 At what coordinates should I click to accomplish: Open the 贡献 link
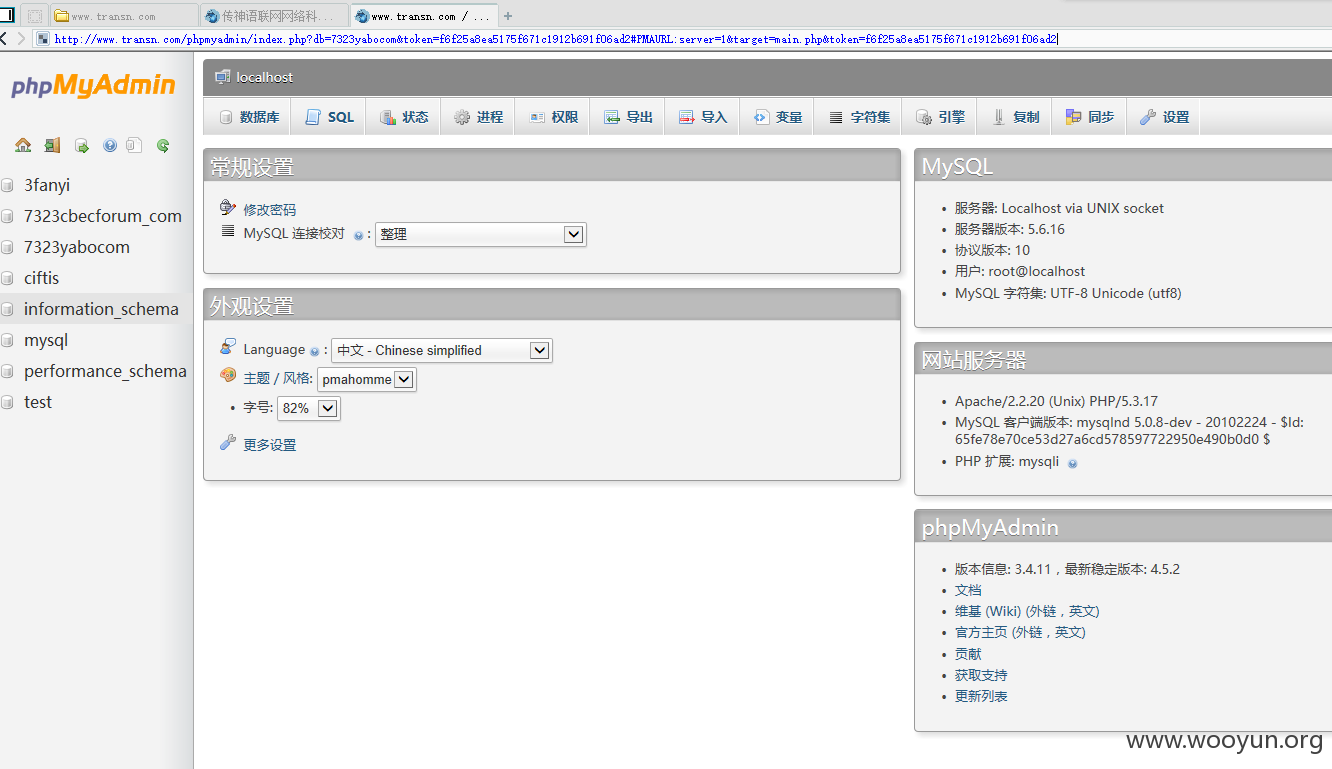pyautogui.click(x=968, y=654)
